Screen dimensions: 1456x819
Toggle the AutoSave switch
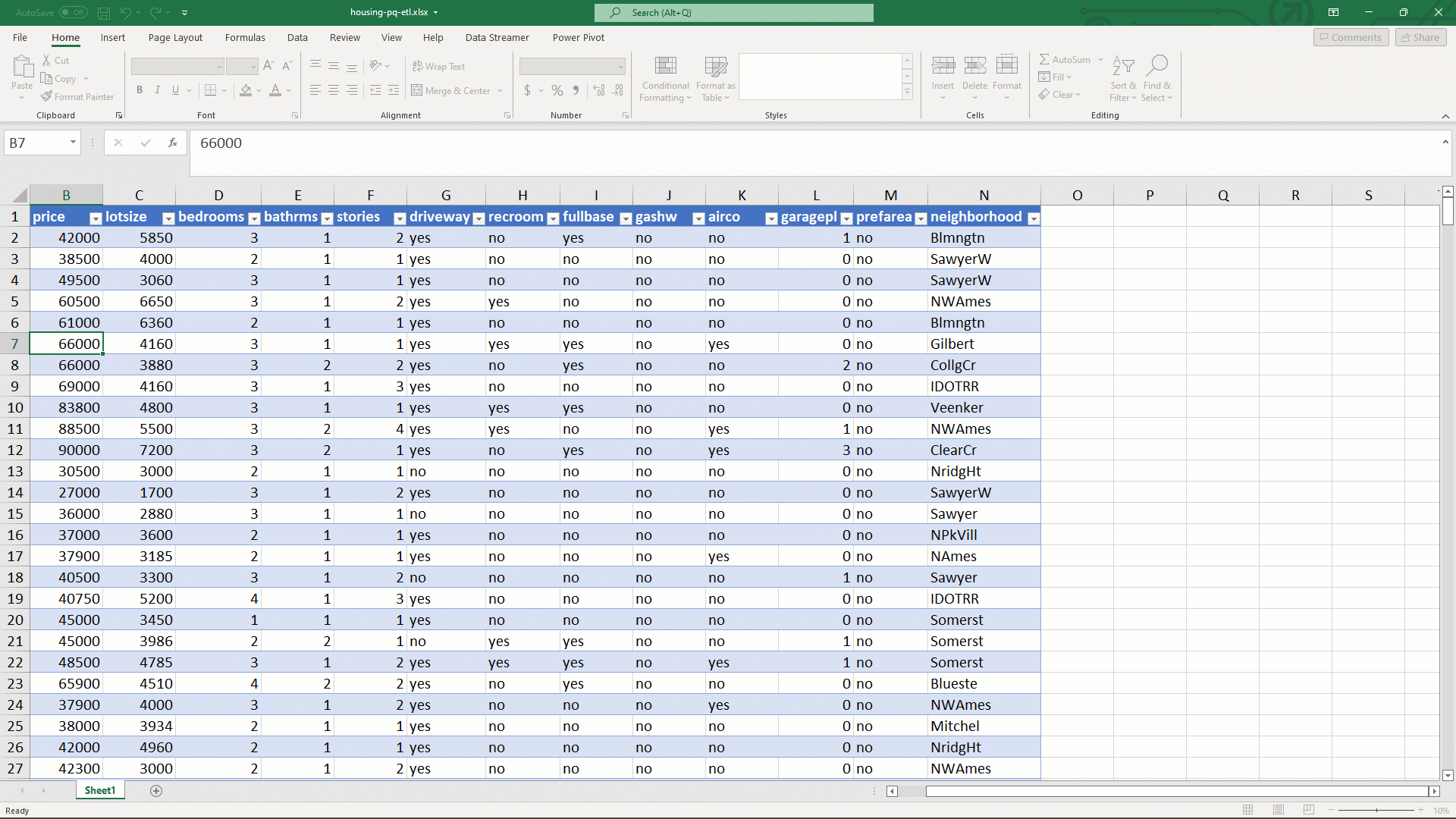pyautogui.click(x=74, y=12)
